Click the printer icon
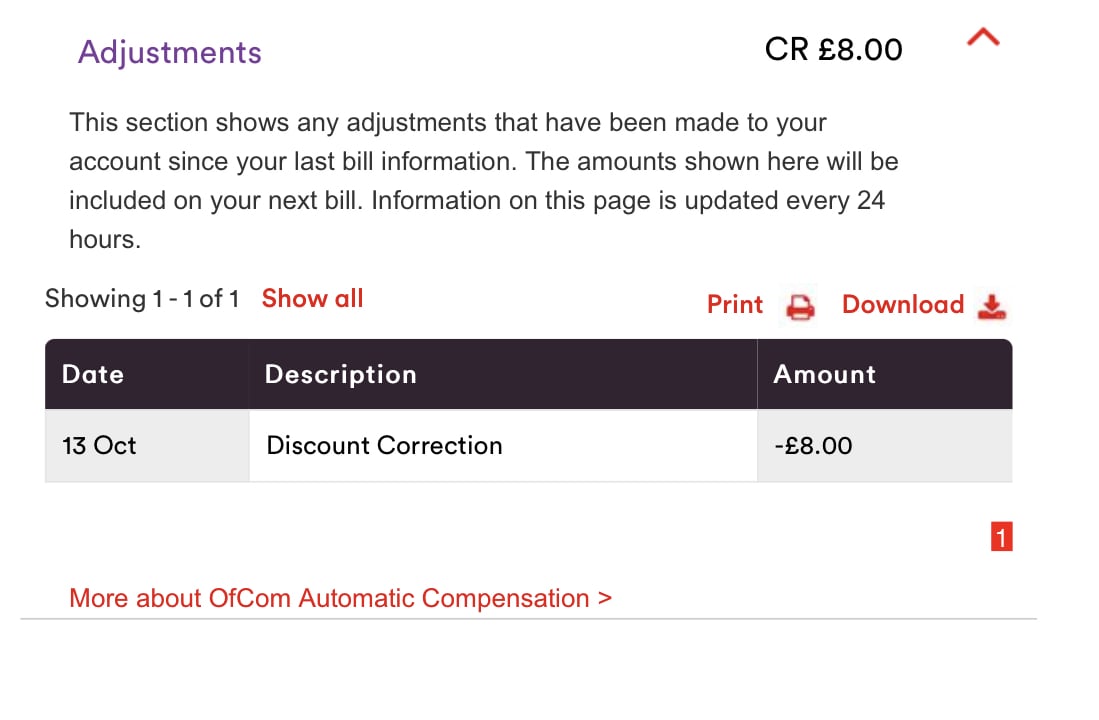Image resolution: width=1099 pixels, height=720 pixels. 800,307
